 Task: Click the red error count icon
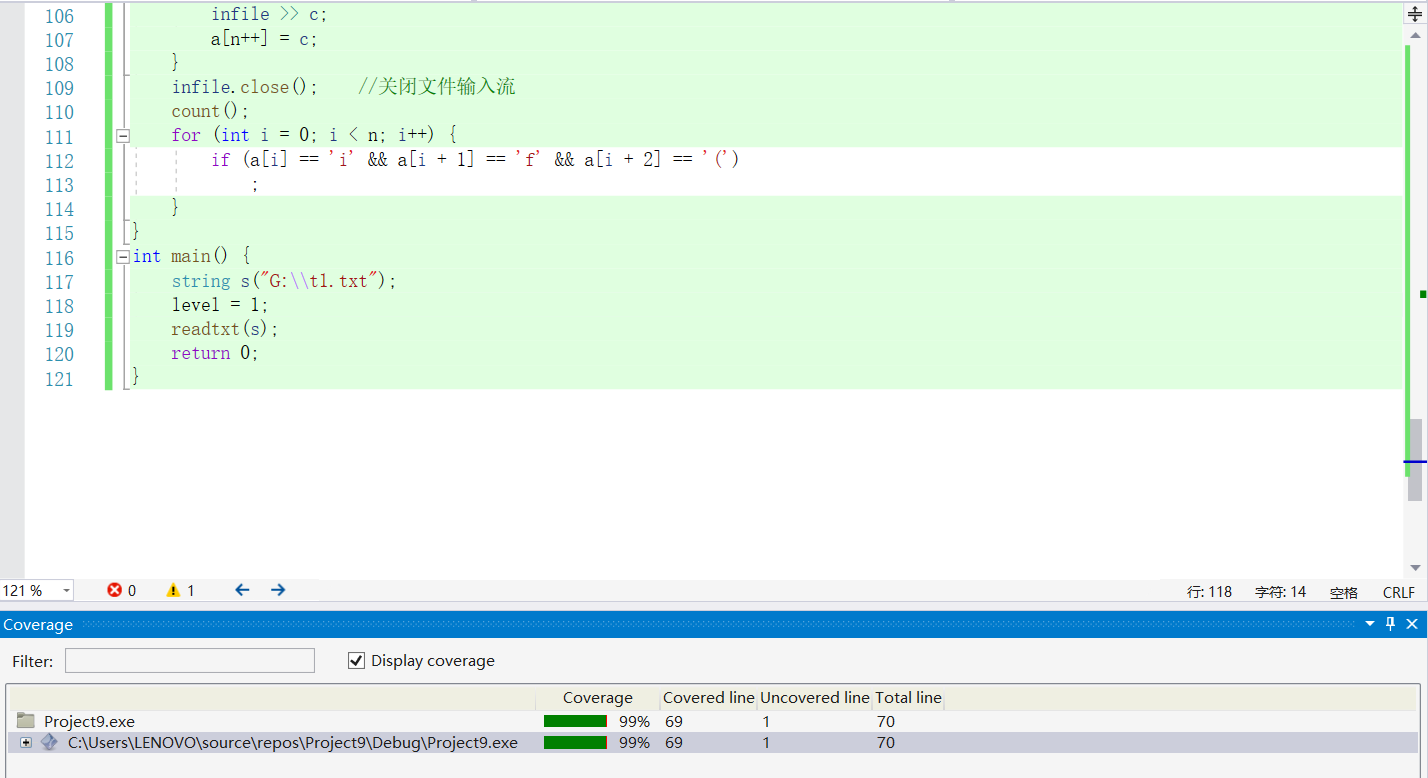115,590
